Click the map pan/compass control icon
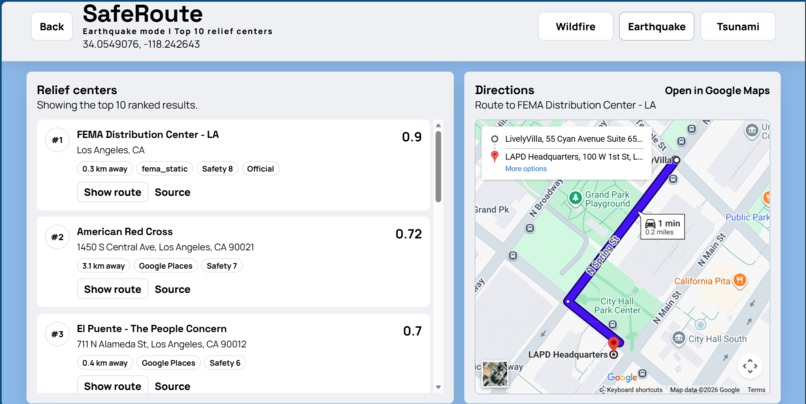This screenshot has width=806, height=404. (750, 366)
